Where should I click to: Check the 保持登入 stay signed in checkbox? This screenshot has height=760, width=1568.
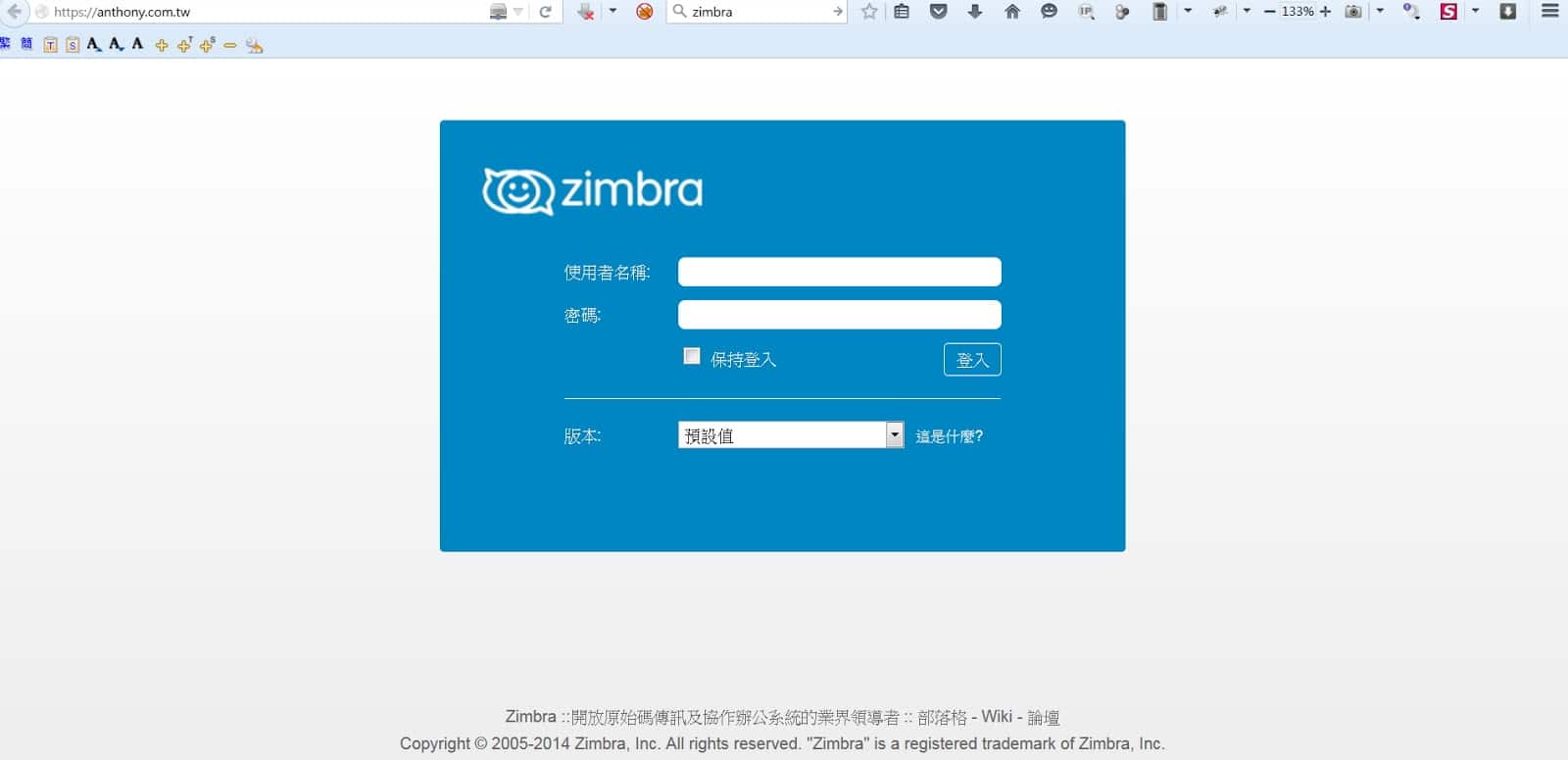[x=692, y=357]
